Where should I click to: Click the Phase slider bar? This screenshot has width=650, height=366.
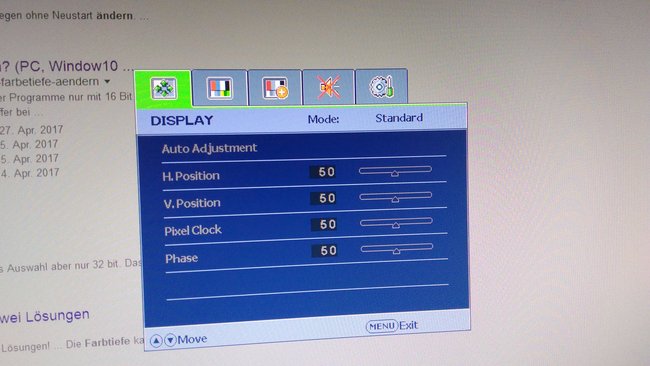(x=397, y=249)
